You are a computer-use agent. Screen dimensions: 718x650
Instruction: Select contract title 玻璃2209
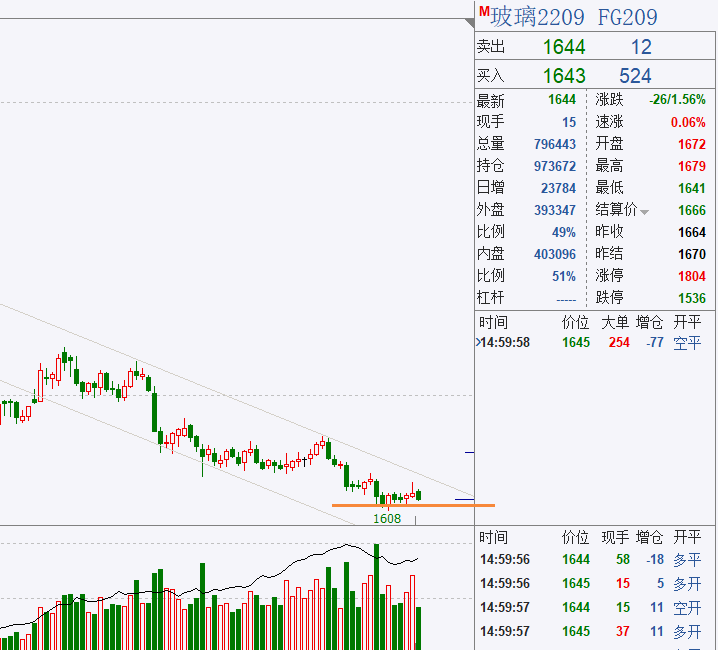click(537, 17)
